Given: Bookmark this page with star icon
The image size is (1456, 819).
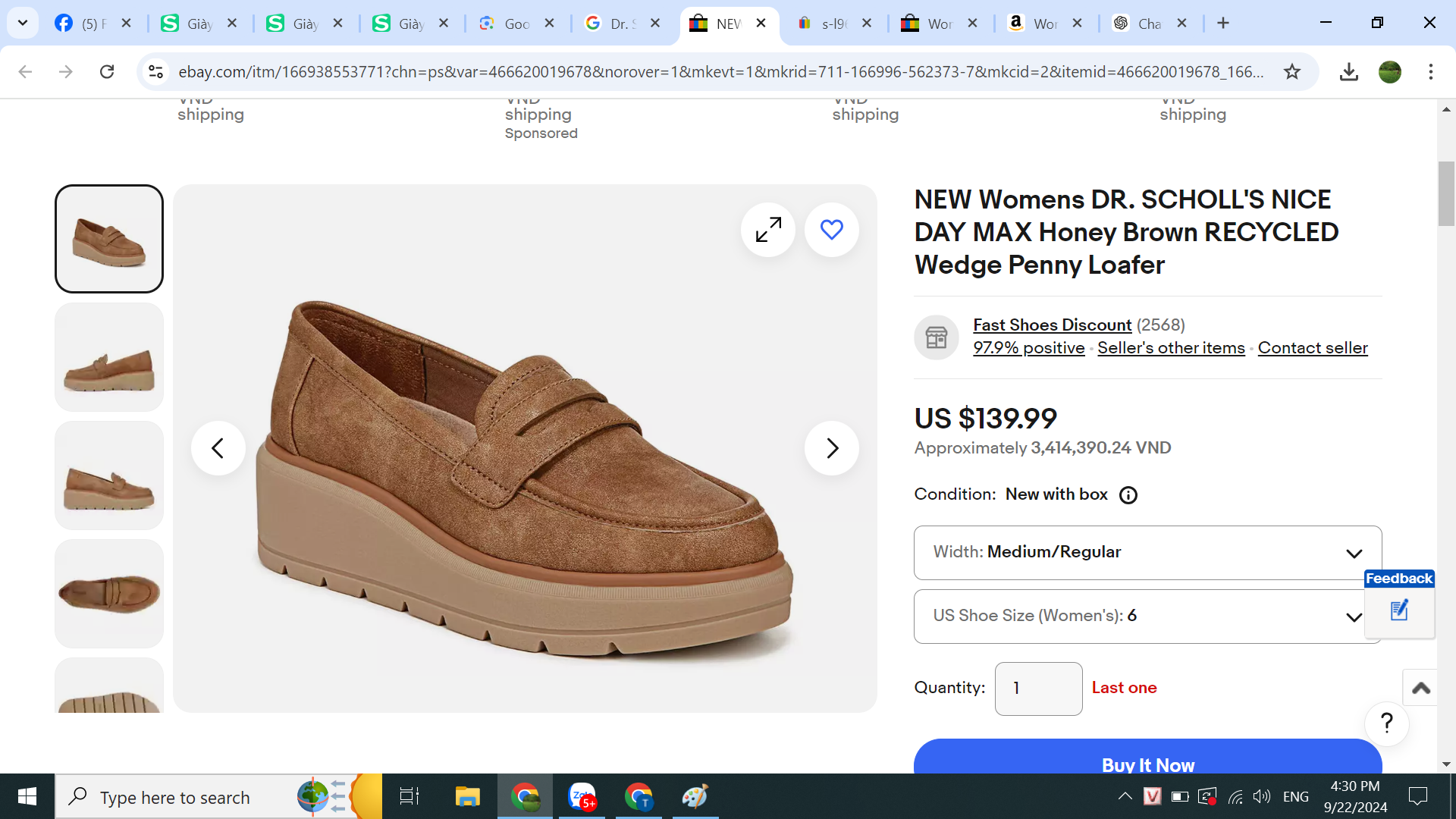Looking at the screenshot, I should point(1292,72).
